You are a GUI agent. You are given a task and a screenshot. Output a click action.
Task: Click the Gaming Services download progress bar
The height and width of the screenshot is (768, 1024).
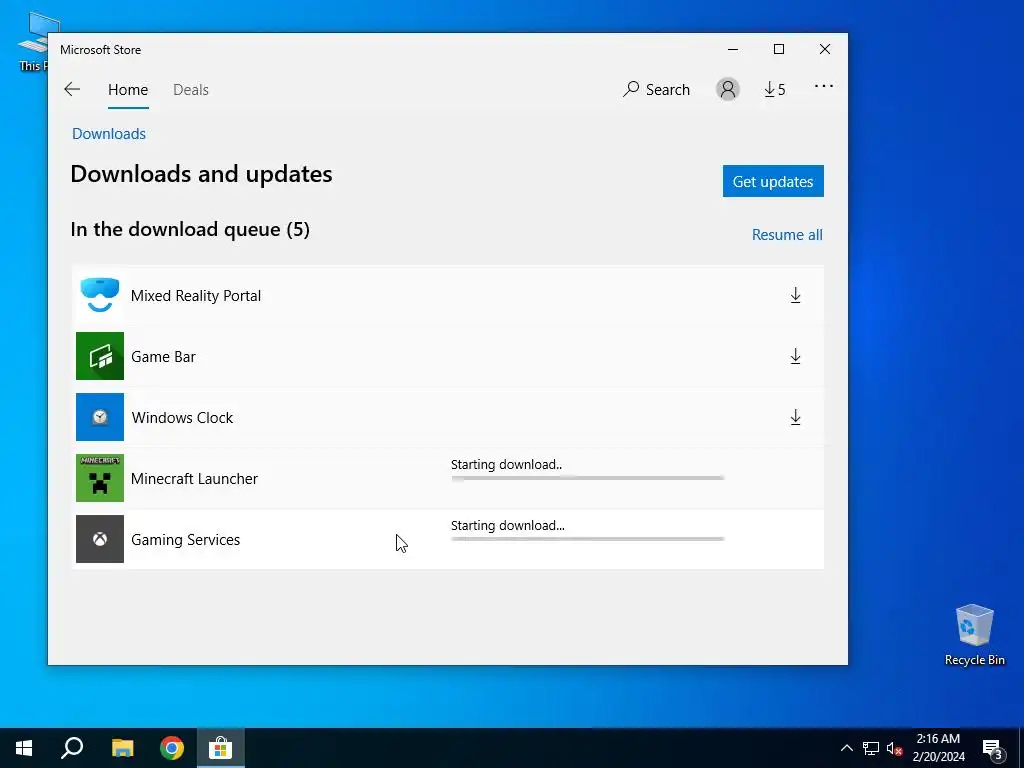(x=588, y=539)
